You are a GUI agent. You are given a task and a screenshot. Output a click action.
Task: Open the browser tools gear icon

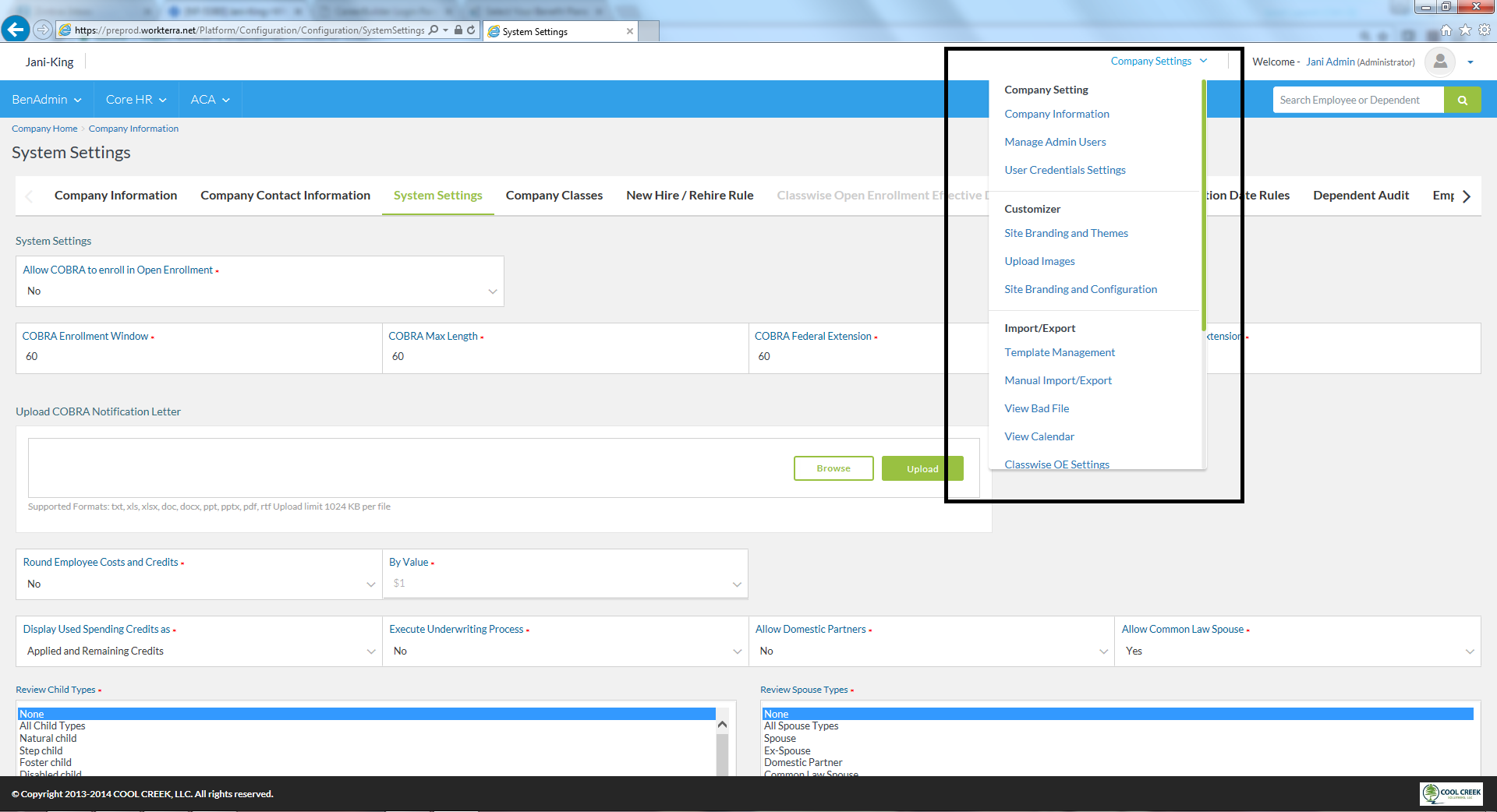click(x=1485, y=30)
